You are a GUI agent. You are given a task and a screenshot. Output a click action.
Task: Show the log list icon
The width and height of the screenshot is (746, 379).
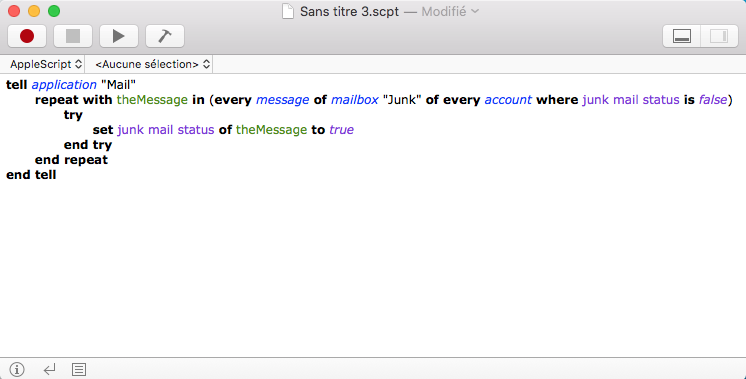coord(79,369)
